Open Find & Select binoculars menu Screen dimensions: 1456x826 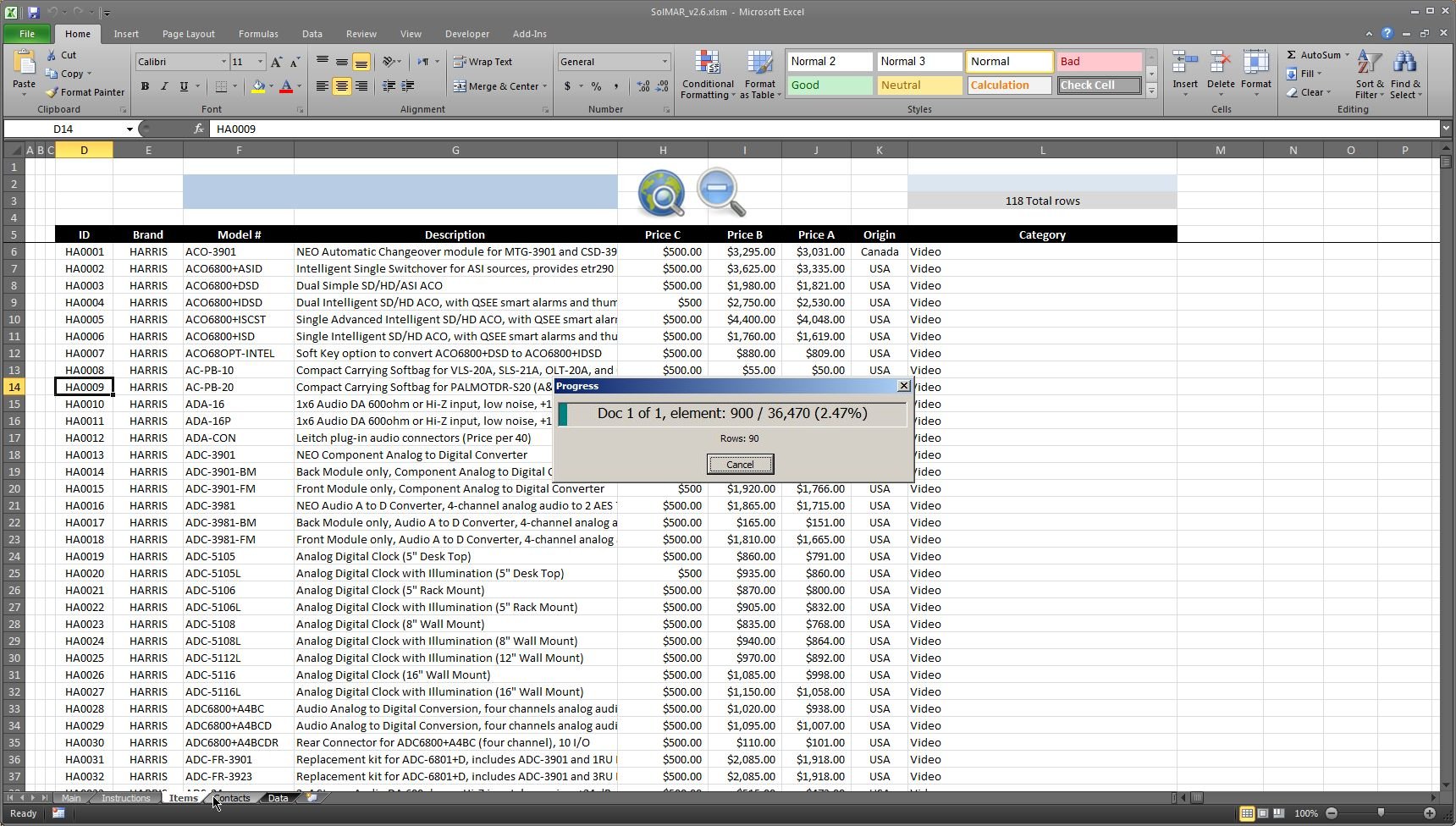pyautogui.click(x=1405, y=74)
